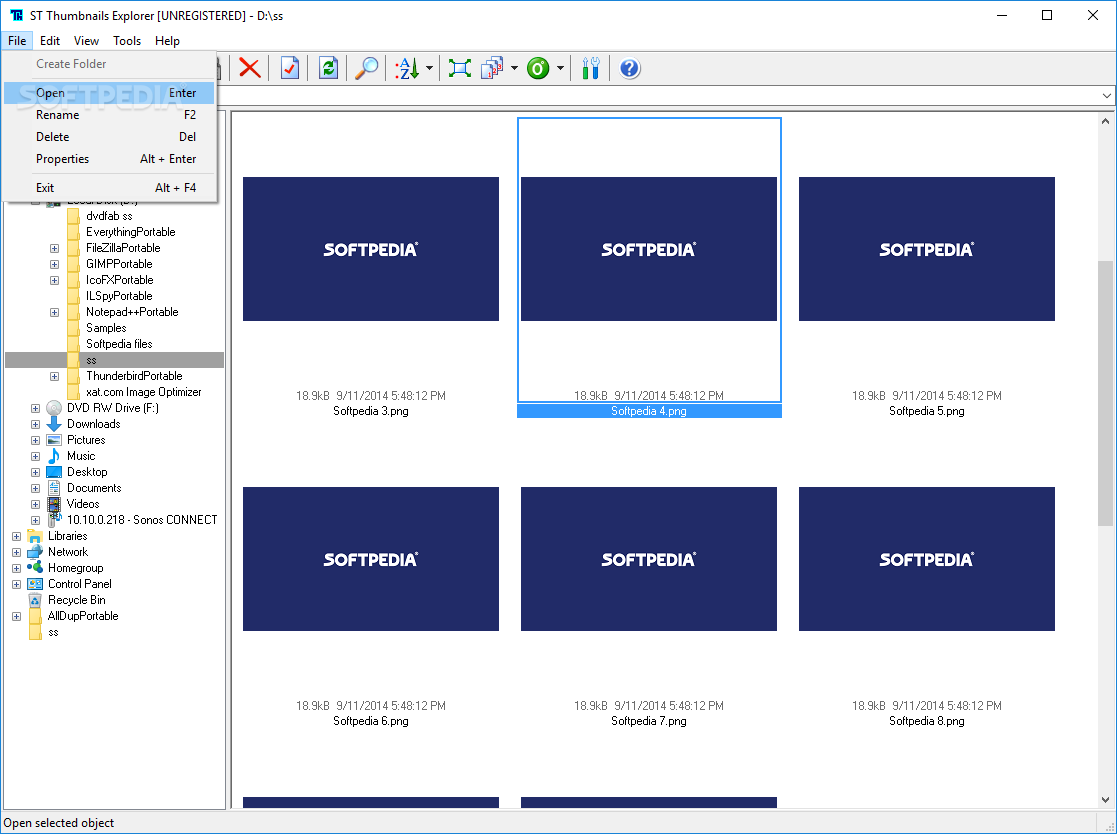1117x834 pixels.
Task: Select the ILSpyPortable folder
Action: (x=119, y=296)
